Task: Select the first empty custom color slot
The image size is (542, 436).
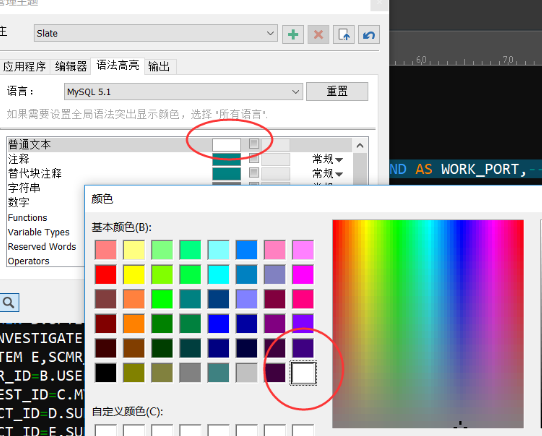Action: pos(105,430)
